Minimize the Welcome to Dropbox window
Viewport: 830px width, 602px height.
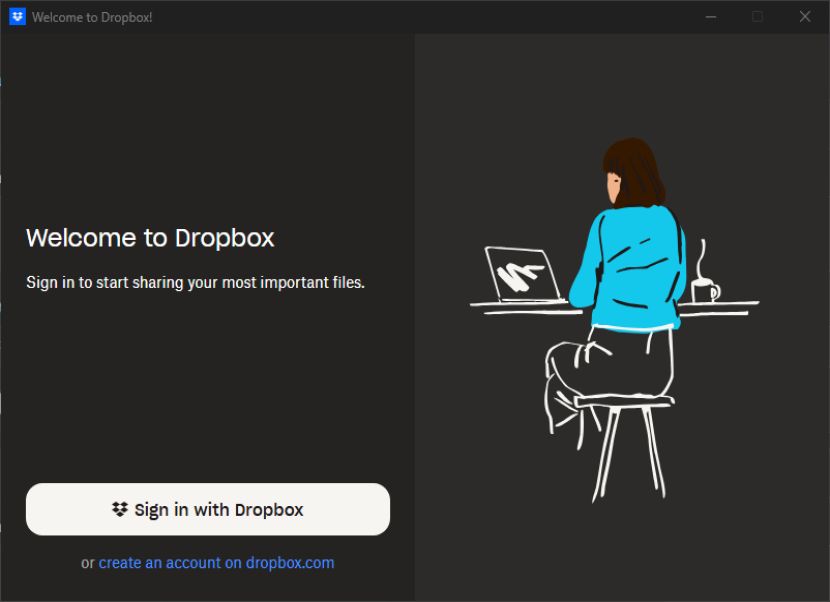pos(711,17)
